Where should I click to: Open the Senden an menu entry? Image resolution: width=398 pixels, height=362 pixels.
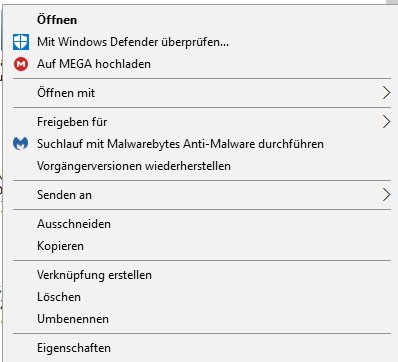tap(64, 195)
